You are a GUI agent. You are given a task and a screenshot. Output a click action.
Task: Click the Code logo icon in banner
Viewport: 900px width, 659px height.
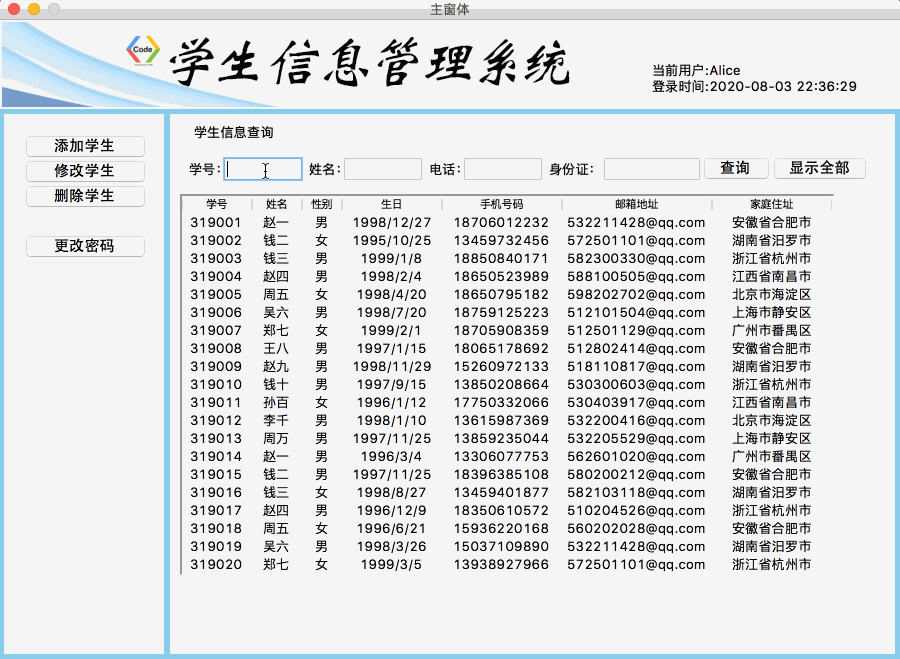point(143,50)
